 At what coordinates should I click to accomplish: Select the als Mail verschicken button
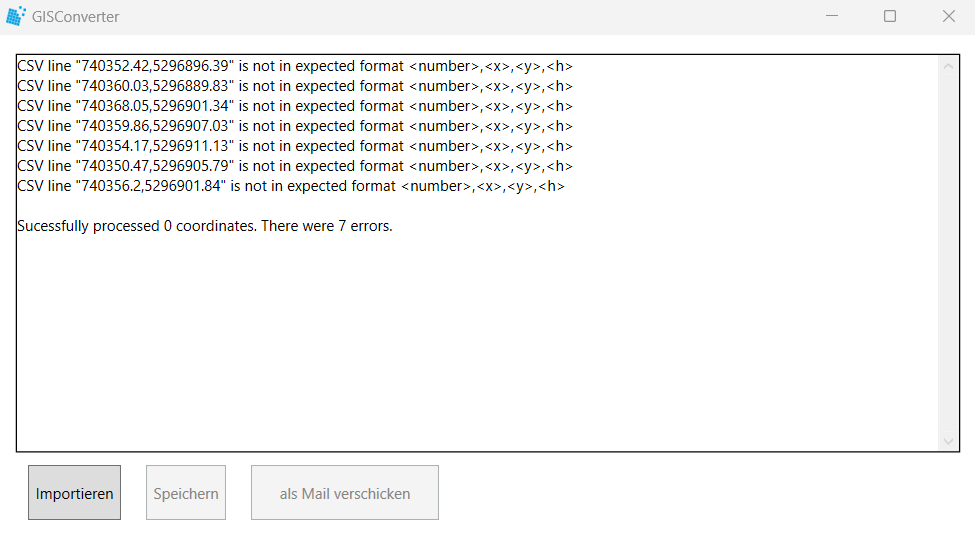click(x=344, y=493)
